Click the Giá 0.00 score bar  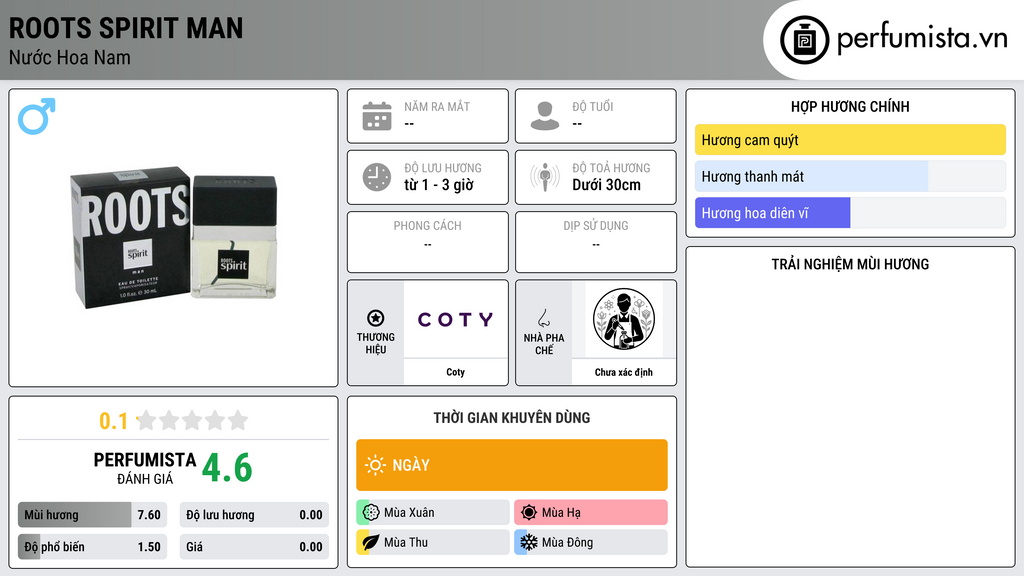254,547
